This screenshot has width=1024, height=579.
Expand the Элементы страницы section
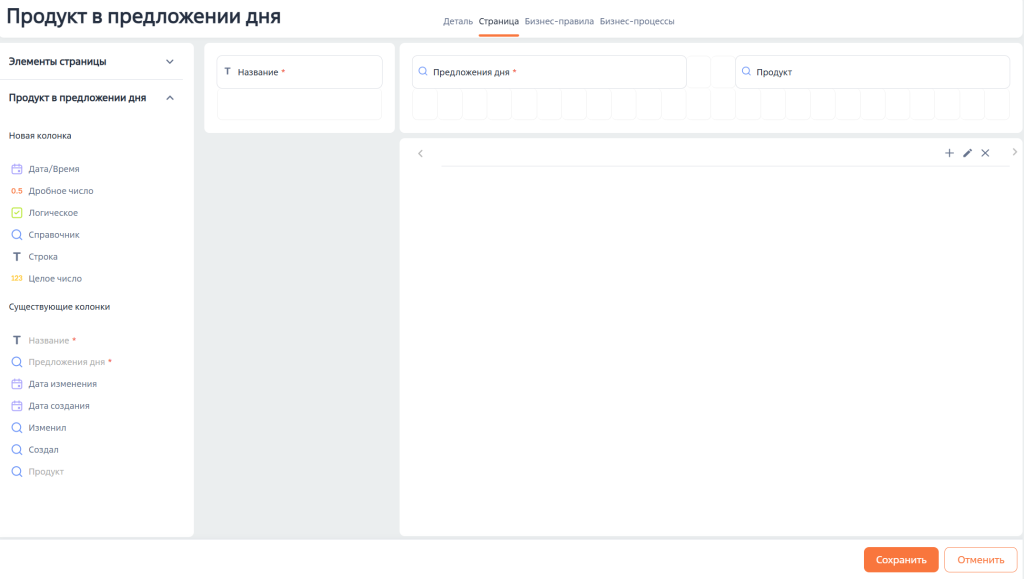[x=170, y=61]
